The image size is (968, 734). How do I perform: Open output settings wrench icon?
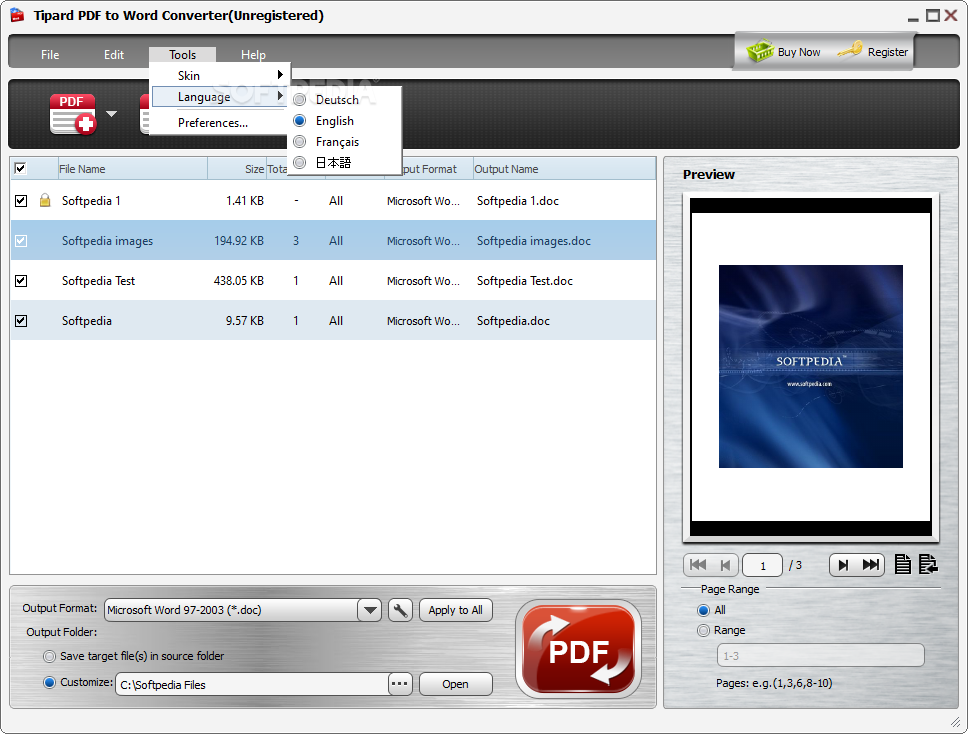point(400,610)
